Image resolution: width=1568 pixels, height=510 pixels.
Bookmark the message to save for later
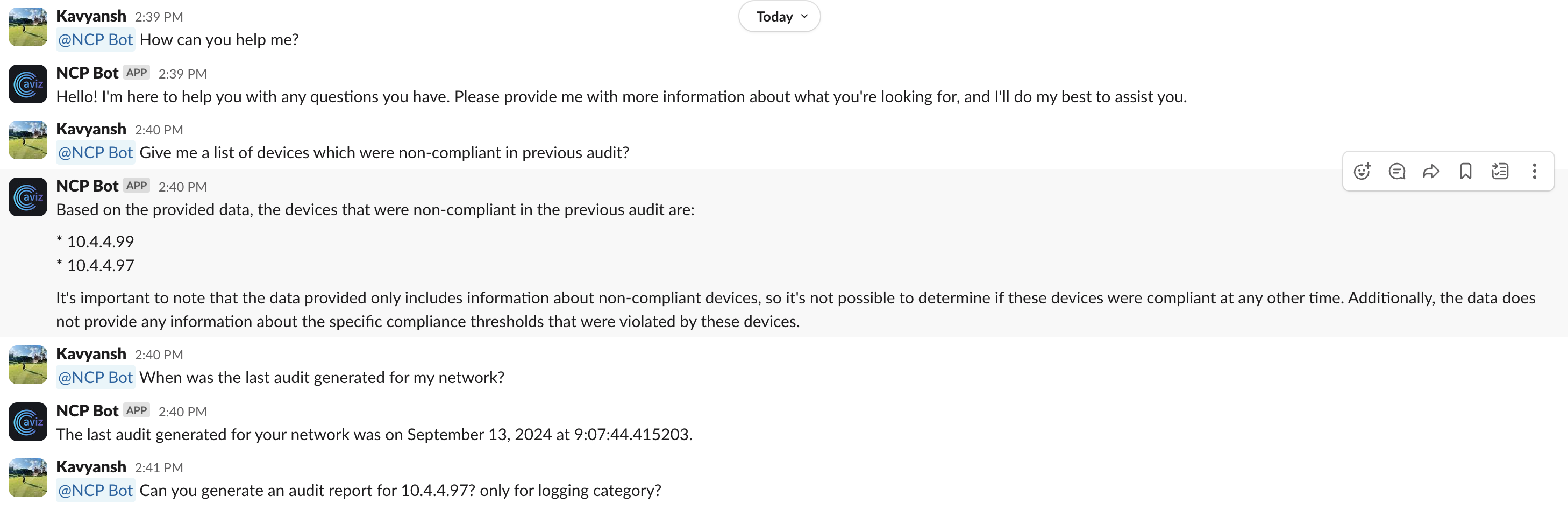coord(1466,171)
